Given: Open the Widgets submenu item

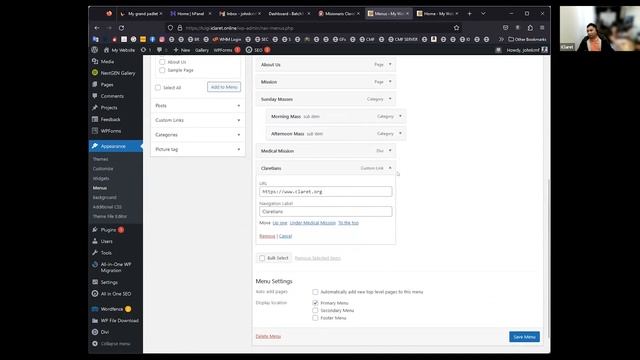Looking at the screenshot, I should click(101, 178).
